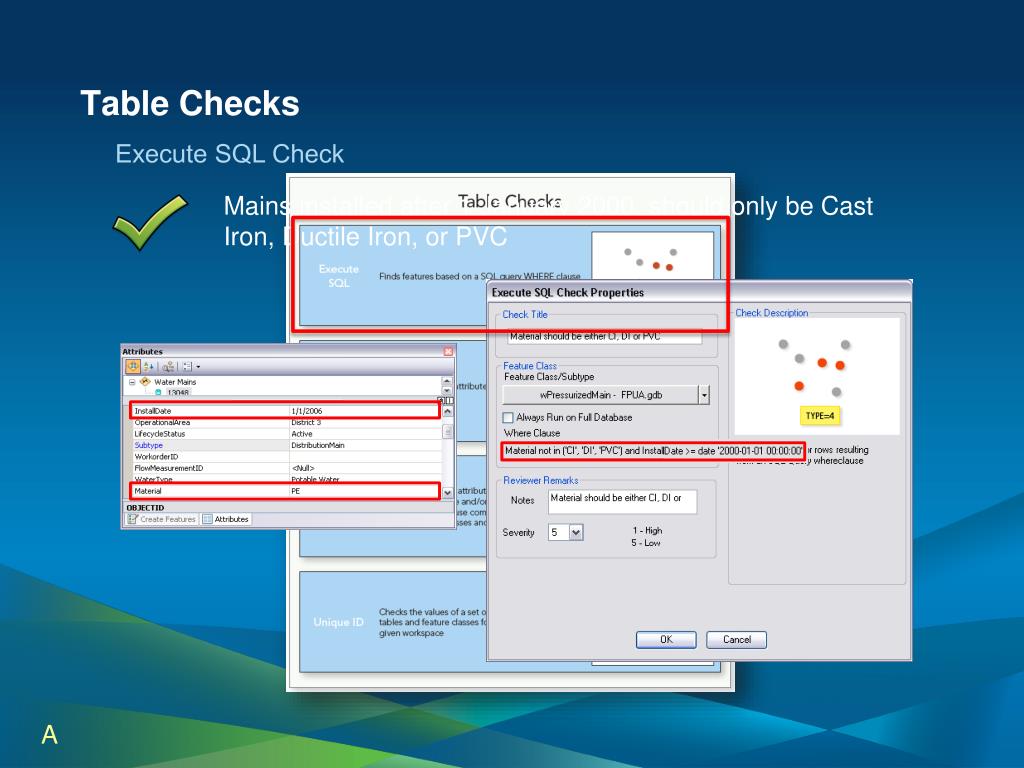Switch to the Create Features tab

[162, 519]
